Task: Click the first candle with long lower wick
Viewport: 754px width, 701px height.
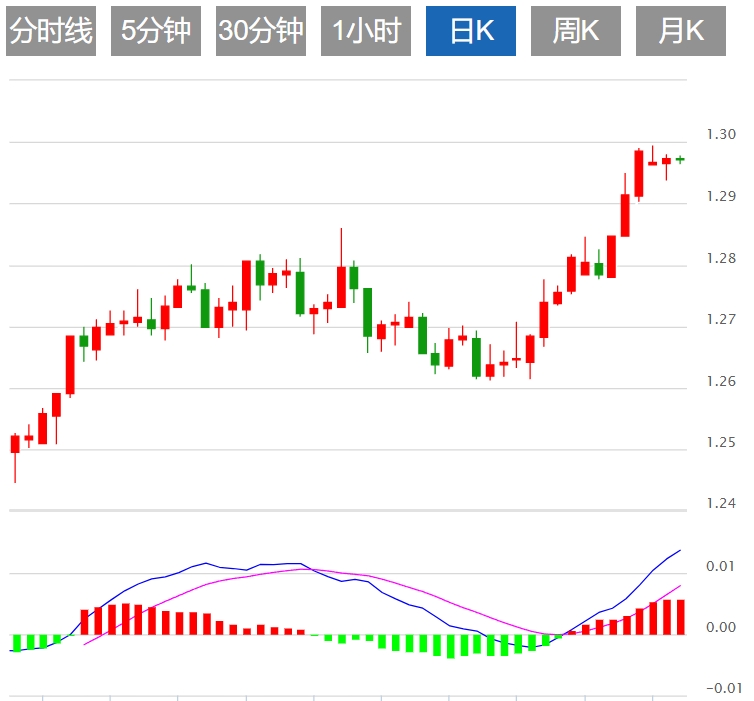Action: [15, 458]
